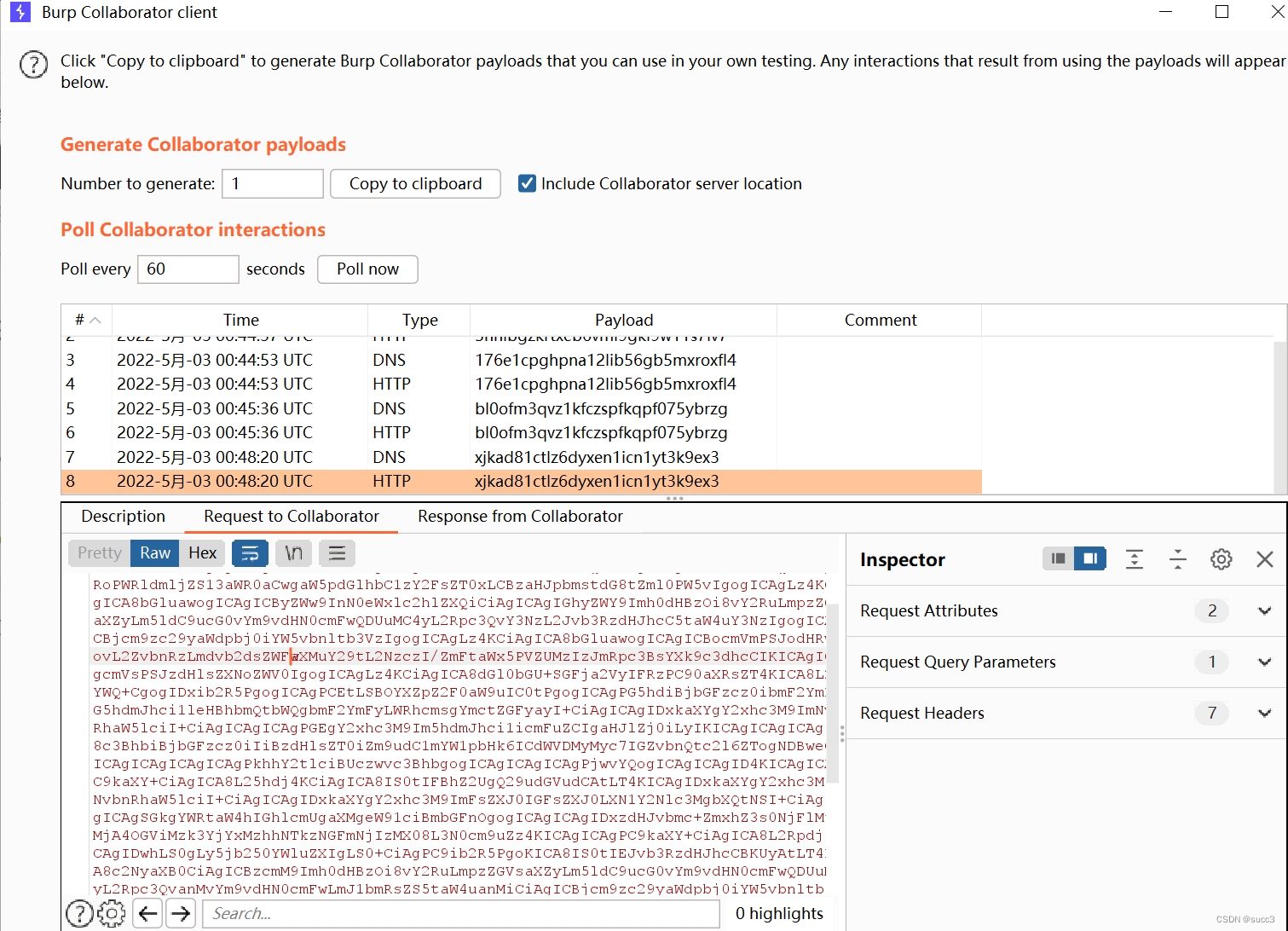This screenshot has width=1288, height=931.
Task: Click the Poll now button
Action: pyautogui.click(x=367, y=269)
